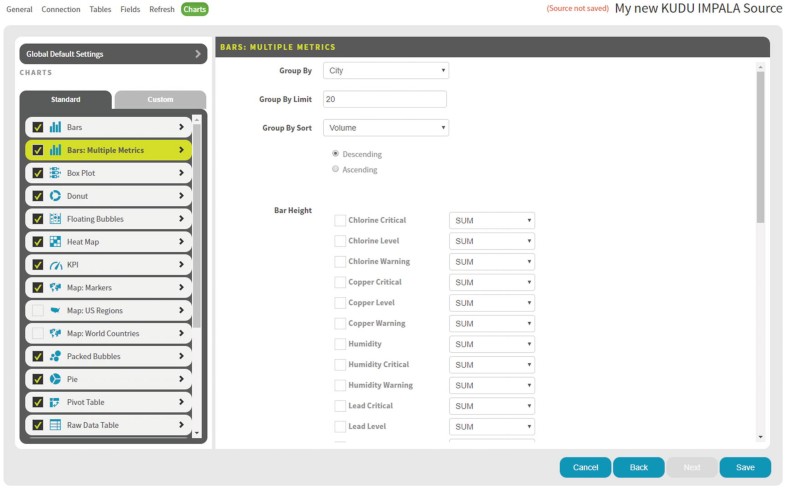Viewport: 785px width, 488px height.
Task: Open the Group By Sort Volume dropdown
Action: point(386,128)
